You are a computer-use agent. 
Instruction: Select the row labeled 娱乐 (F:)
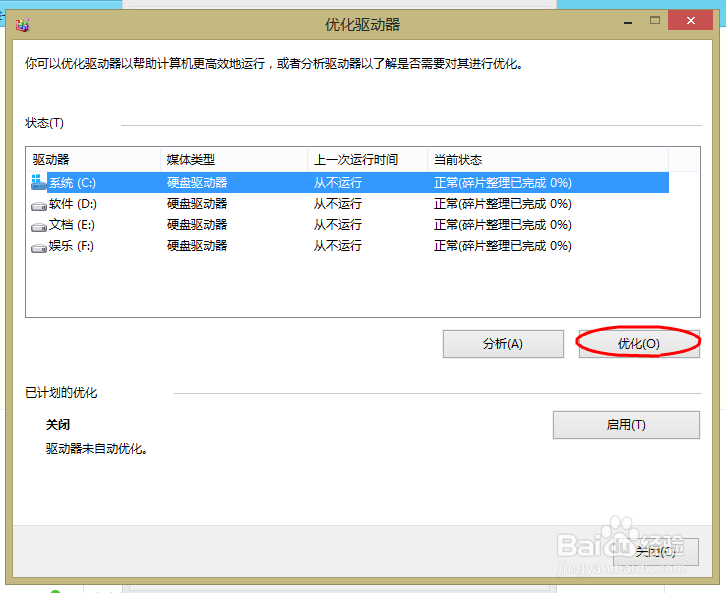coord(350,245)
